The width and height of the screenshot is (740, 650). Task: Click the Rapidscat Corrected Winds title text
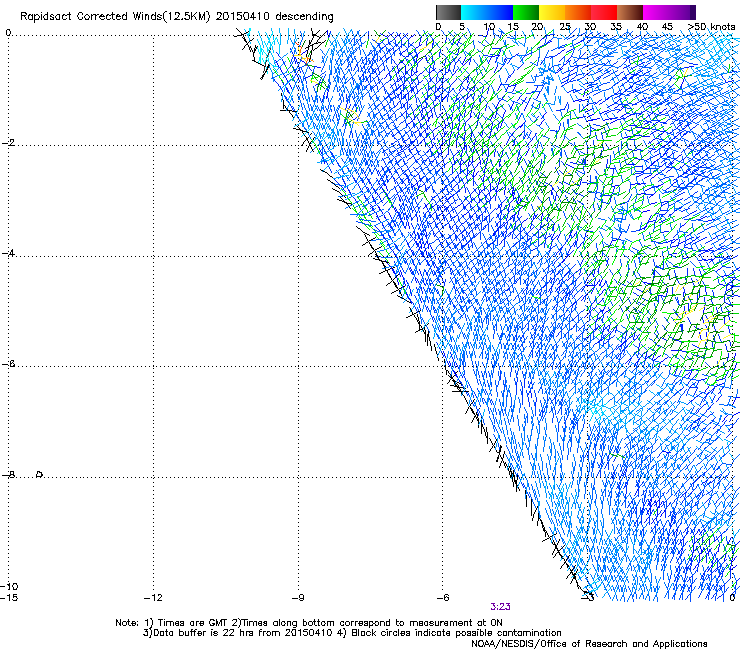point(177,17)
